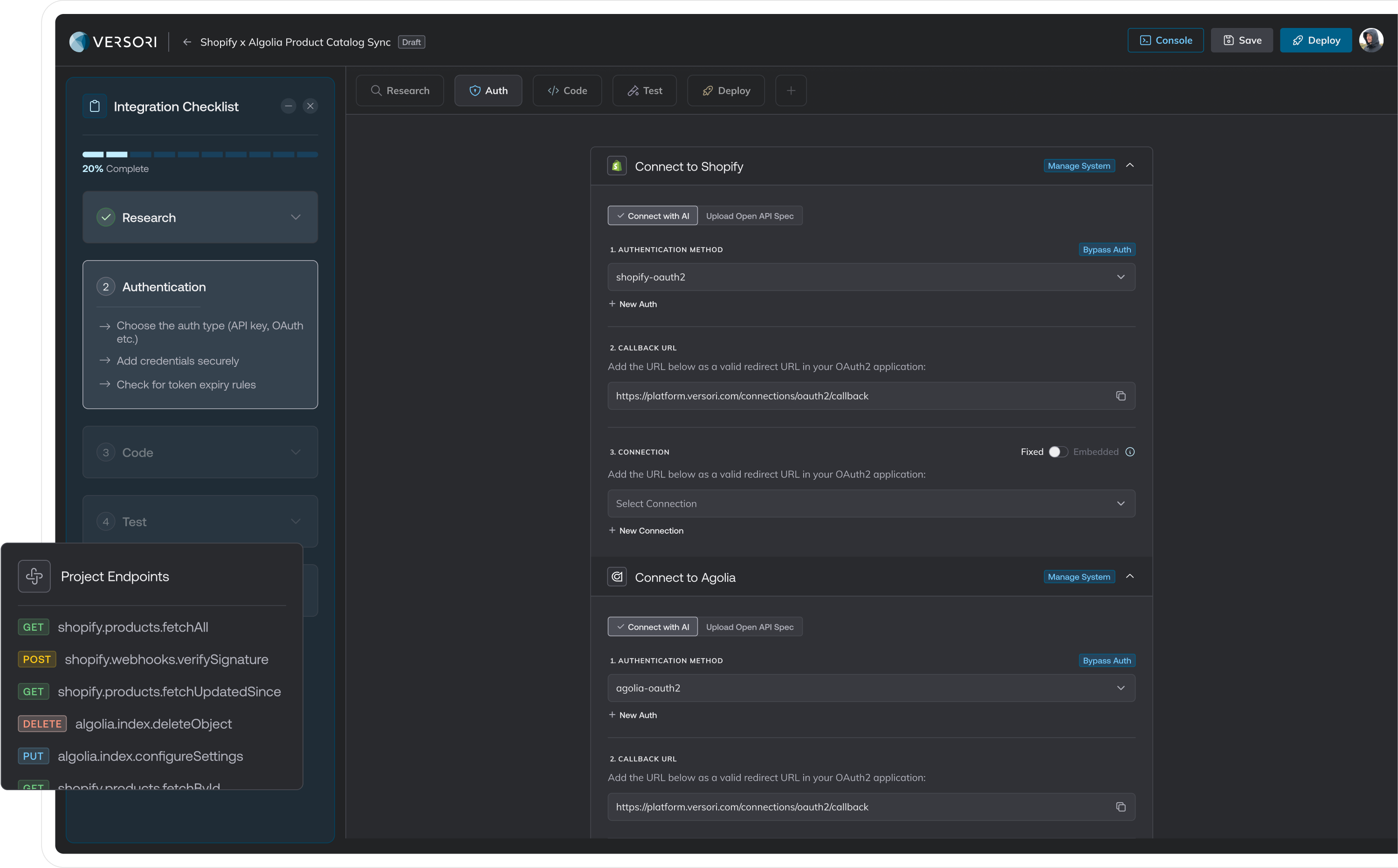This screenshot has height=868, width=1398.
Task: Select Connect with AI for Shopify
Action: click(653, 216)
